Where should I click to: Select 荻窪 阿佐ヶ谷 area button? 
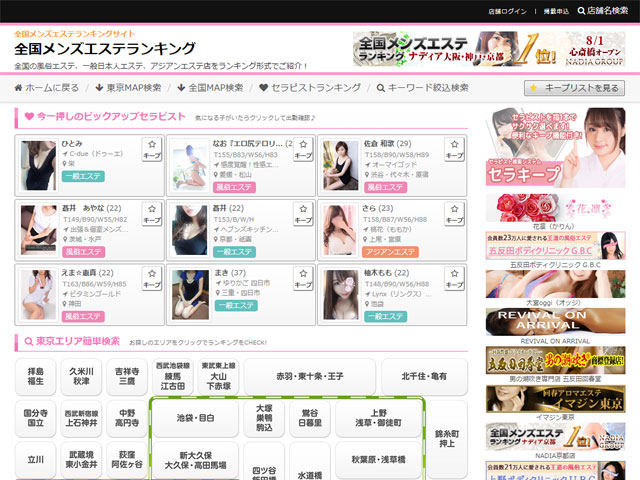pyautogui.click(x=127, y=460)
